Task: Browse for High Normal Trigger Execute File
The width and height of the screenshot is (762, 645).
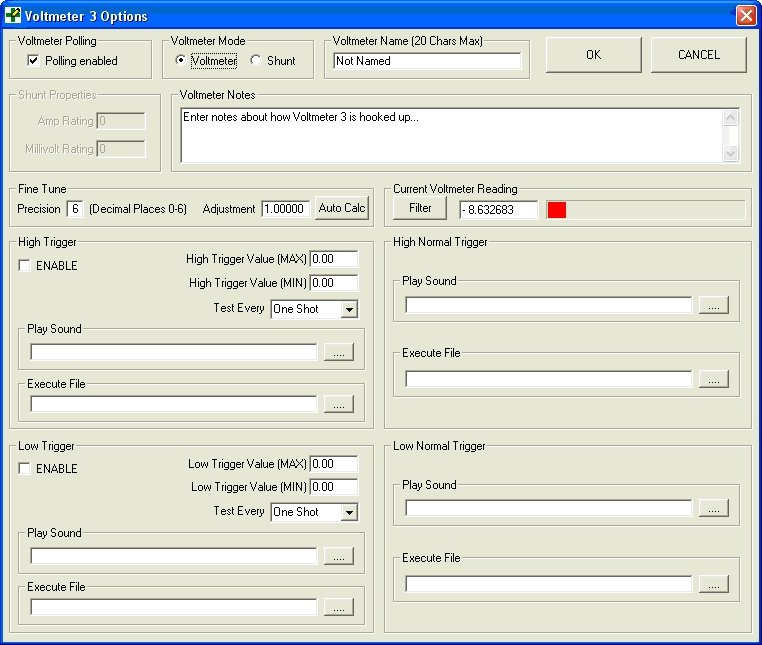Action: coord(713,379)
